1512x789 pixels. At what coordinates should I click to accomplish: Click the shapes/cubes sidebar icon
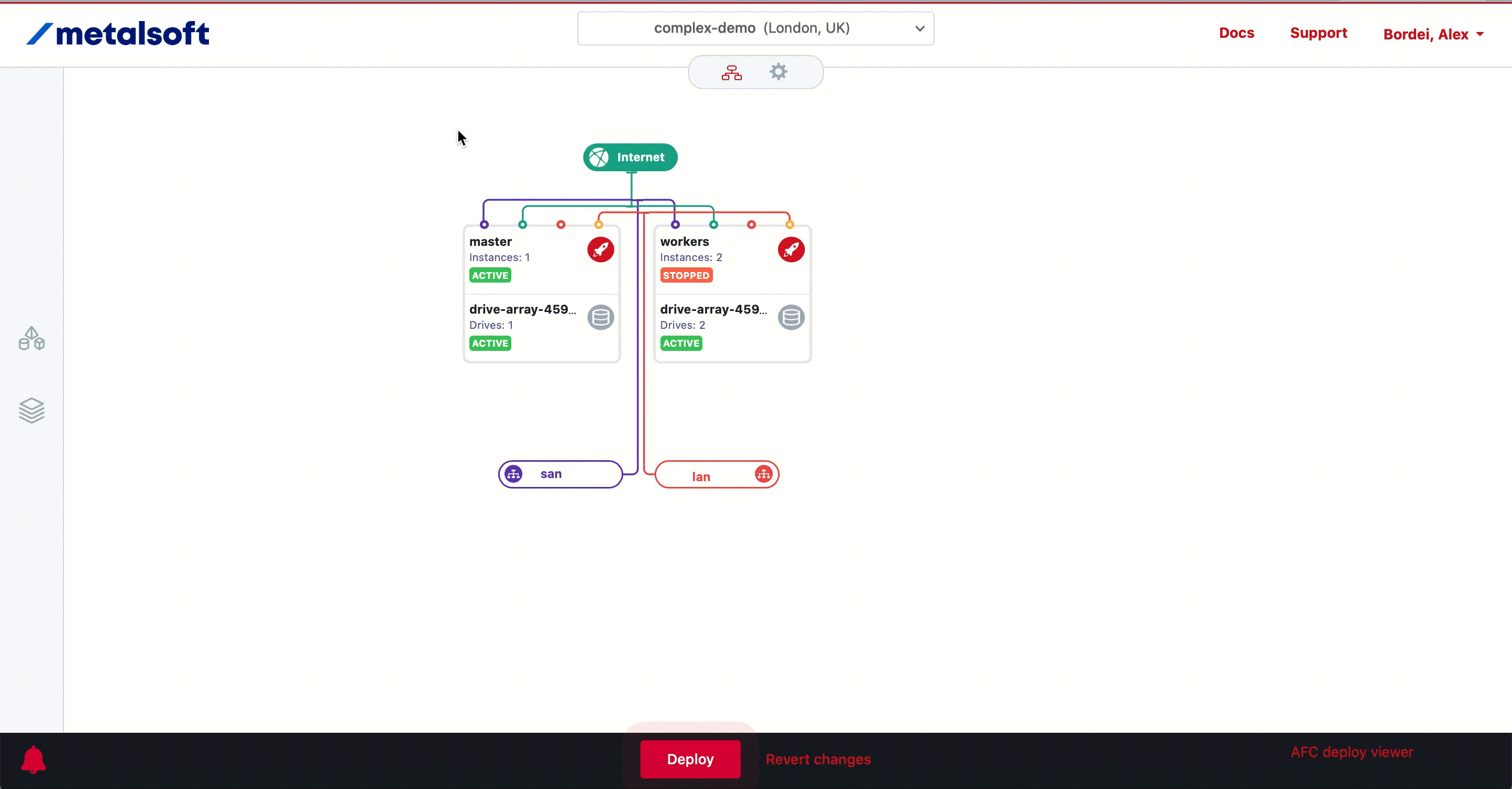[x=31, y=338]
